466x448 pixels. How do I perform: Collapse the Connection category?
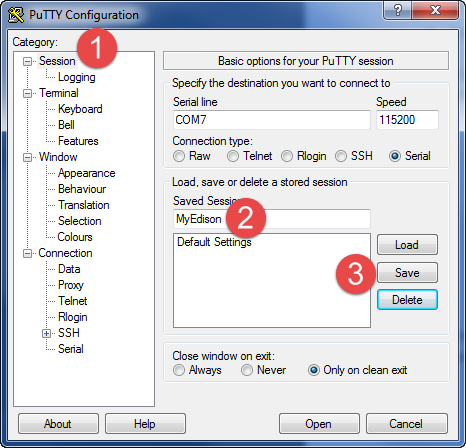pyautogui.click(x=27, y=253)
